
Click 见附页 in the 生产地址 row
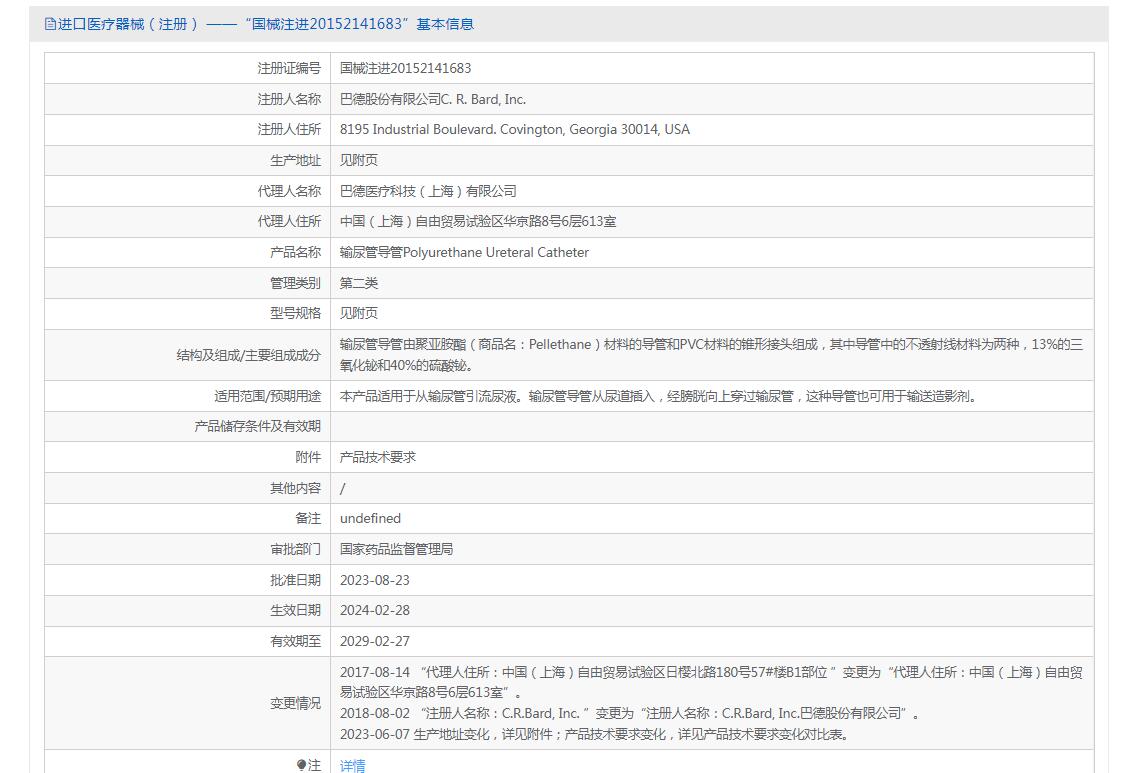pos(359,160)
